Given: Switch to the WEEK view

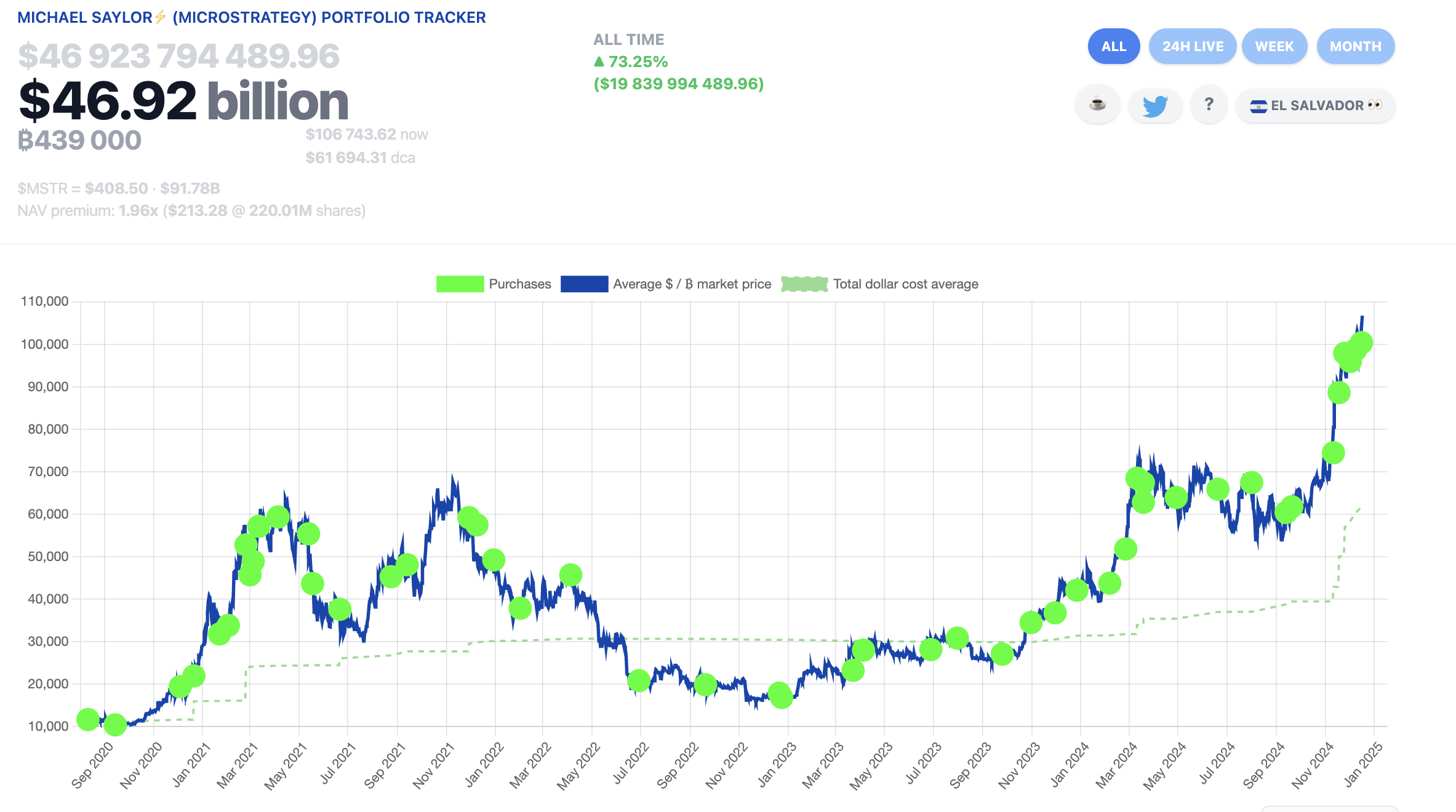Looking at the screenshot, I should pos(1274,46).
